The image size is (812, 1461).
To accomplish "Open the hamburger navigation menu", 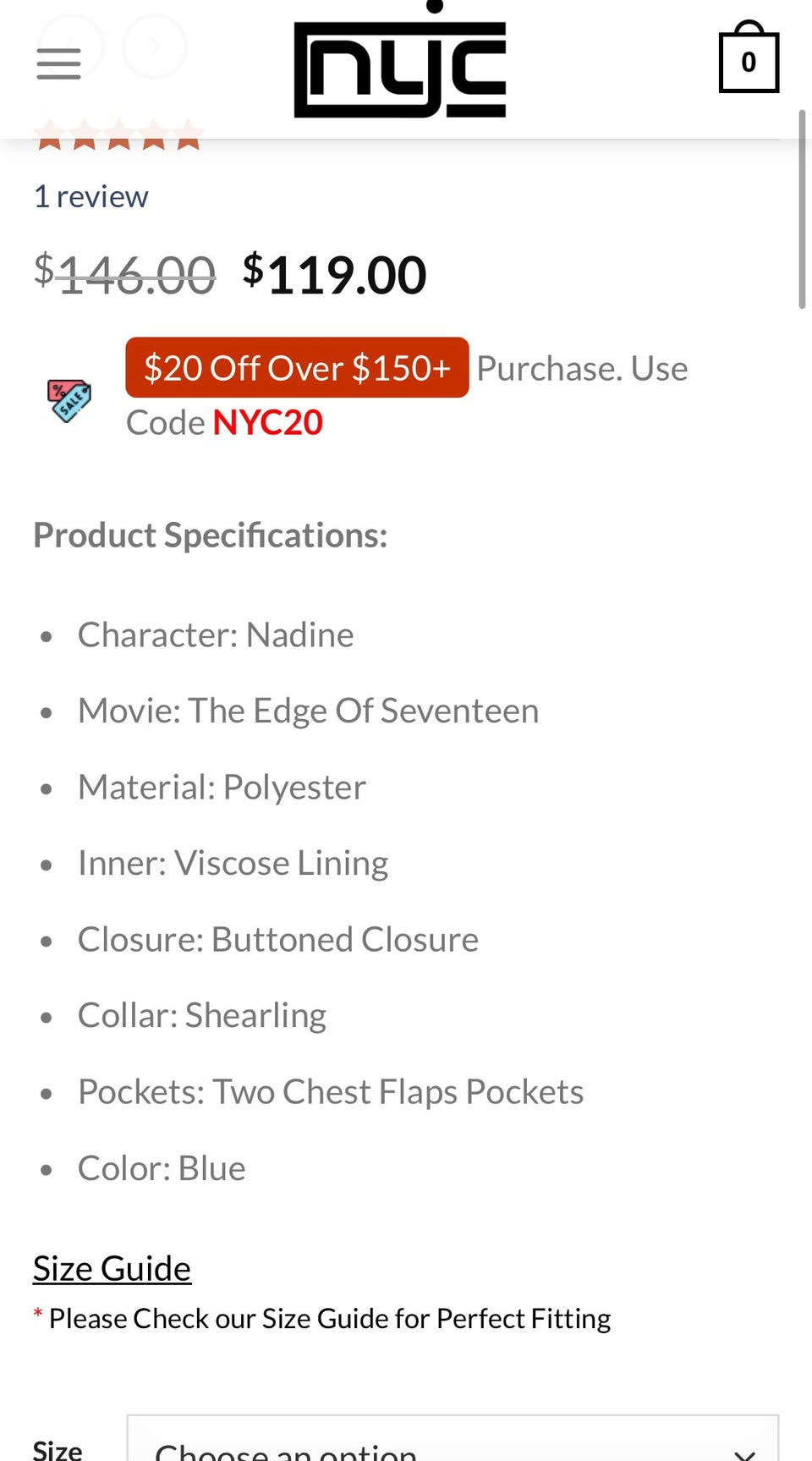I will (58, 63).
